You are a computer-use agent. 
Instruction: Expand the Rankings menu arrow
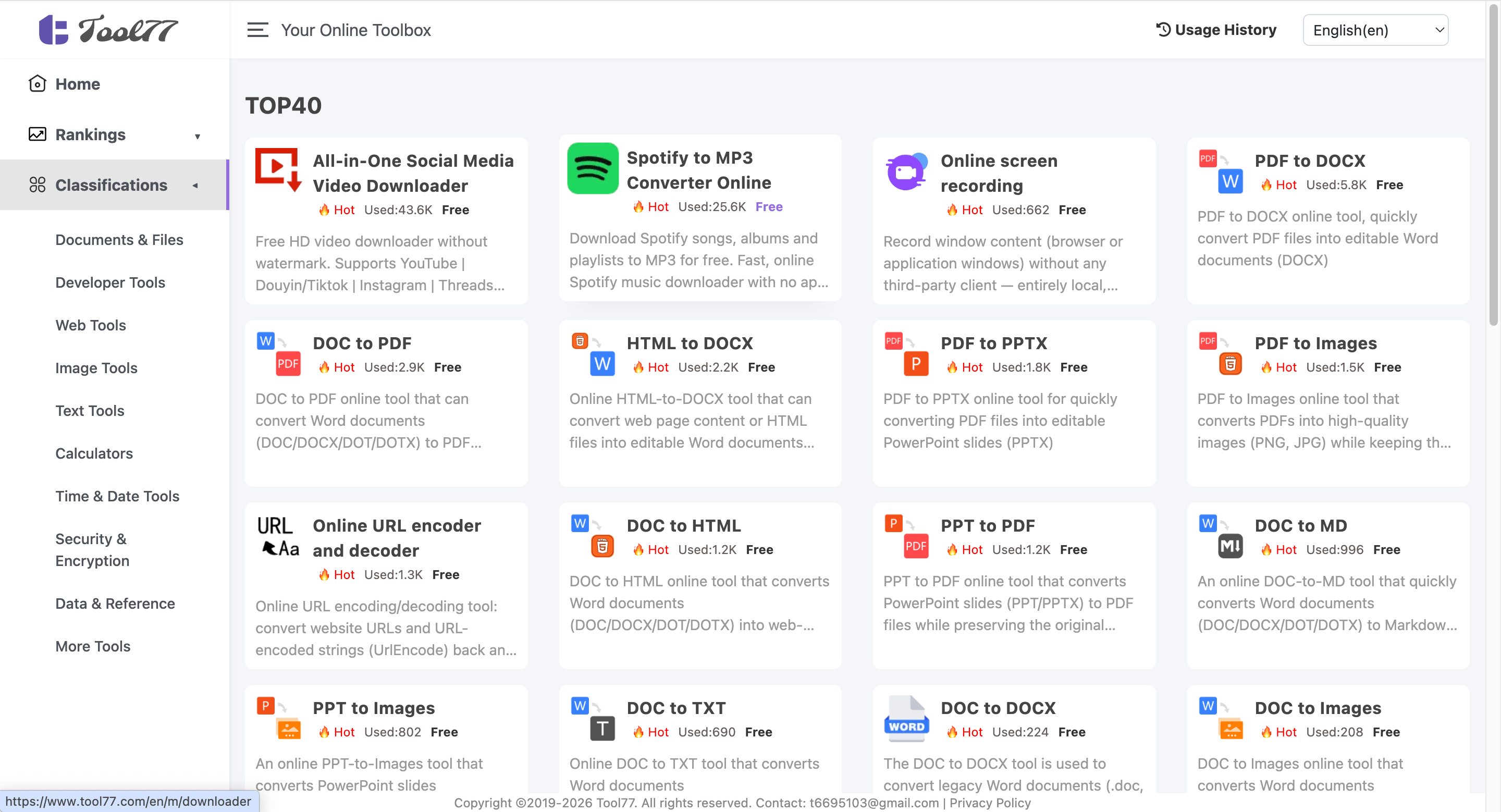coord(198,137)
